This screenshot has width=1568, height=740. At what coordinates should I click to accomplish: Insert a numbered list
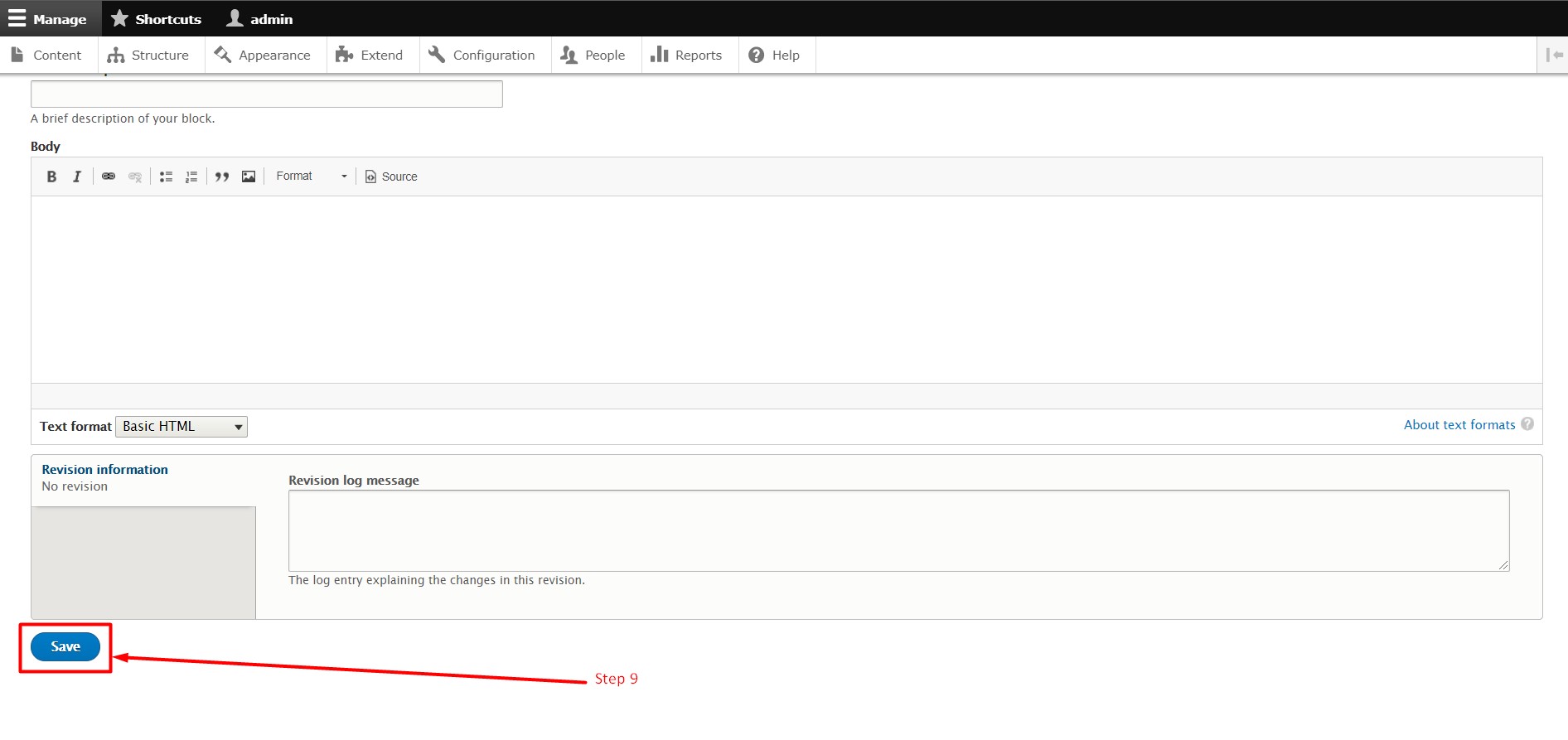[191, 177]
